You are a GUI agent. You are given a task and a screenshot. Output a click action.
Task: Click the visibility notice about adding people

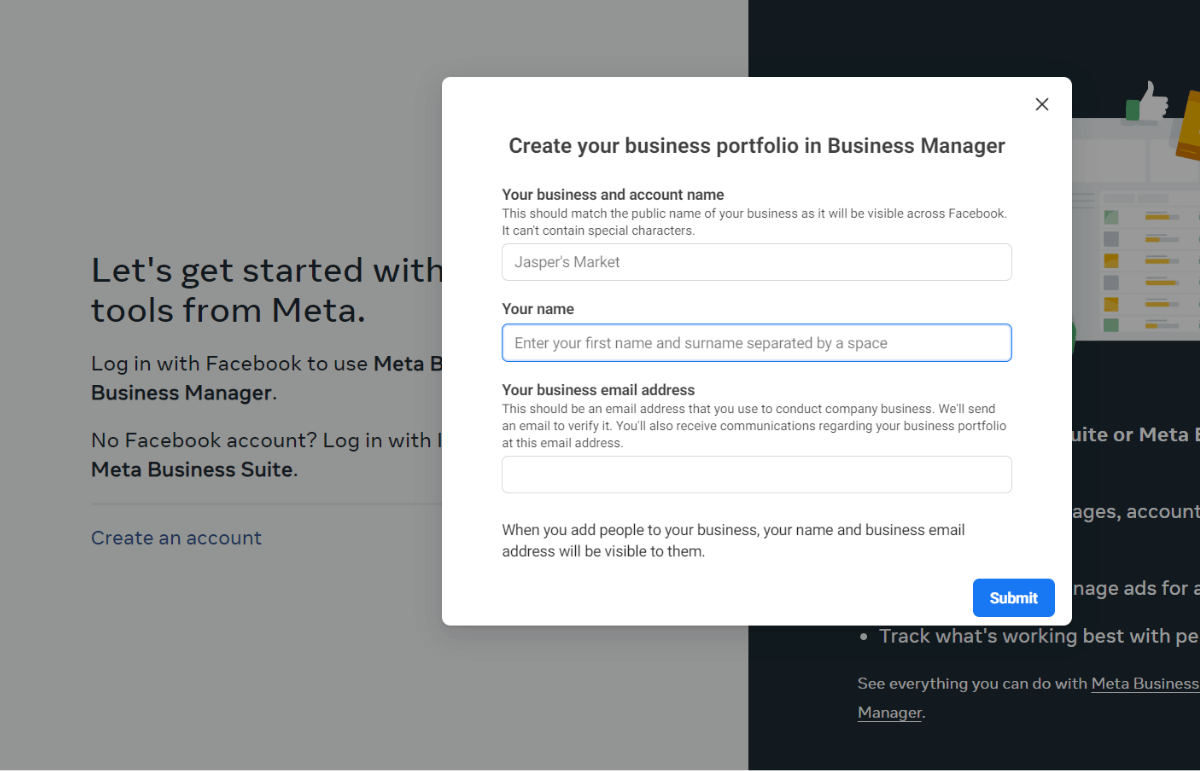(733, 541)
